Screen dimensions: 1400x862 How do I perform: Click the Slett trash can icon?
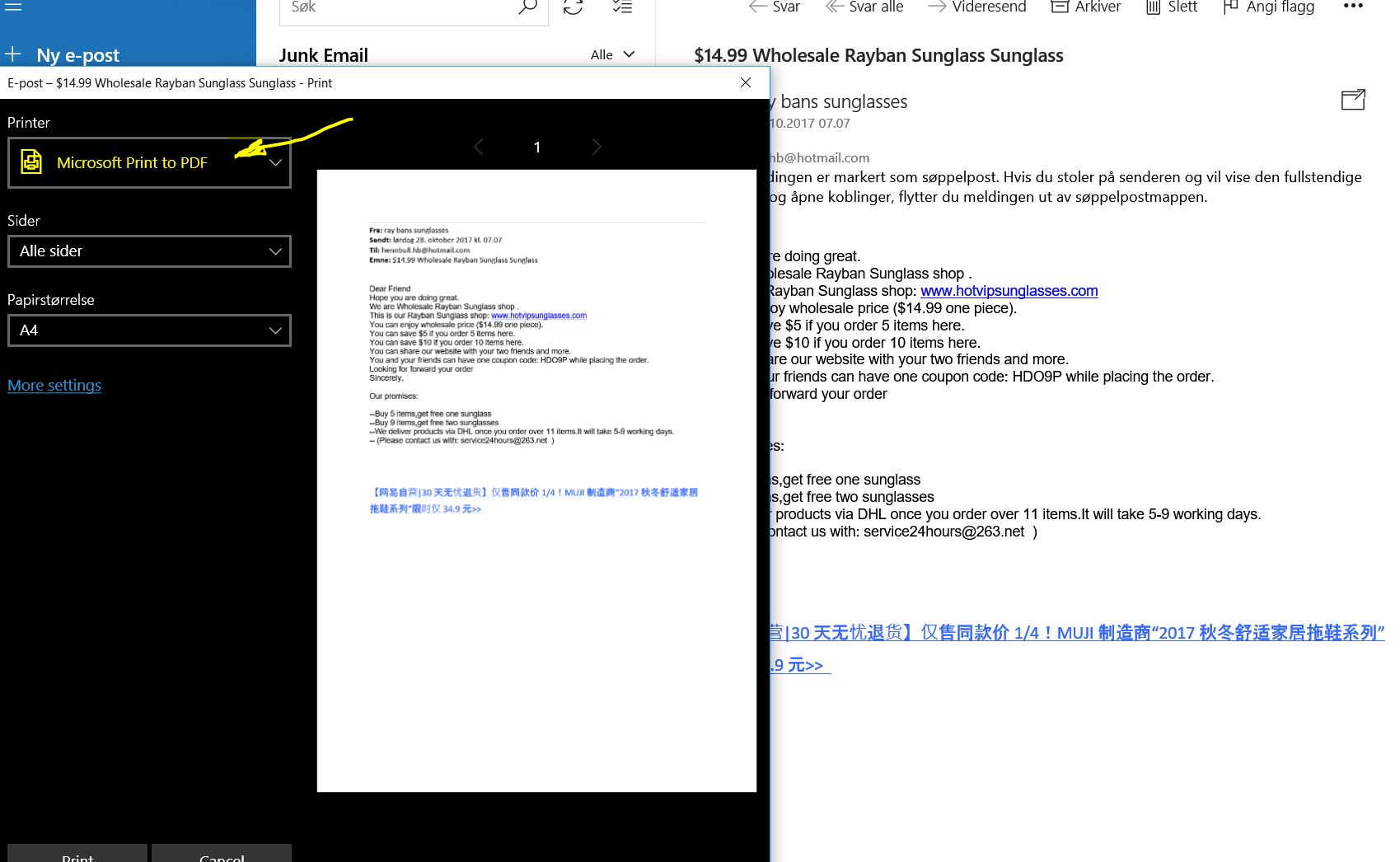tap(1154, 7)
